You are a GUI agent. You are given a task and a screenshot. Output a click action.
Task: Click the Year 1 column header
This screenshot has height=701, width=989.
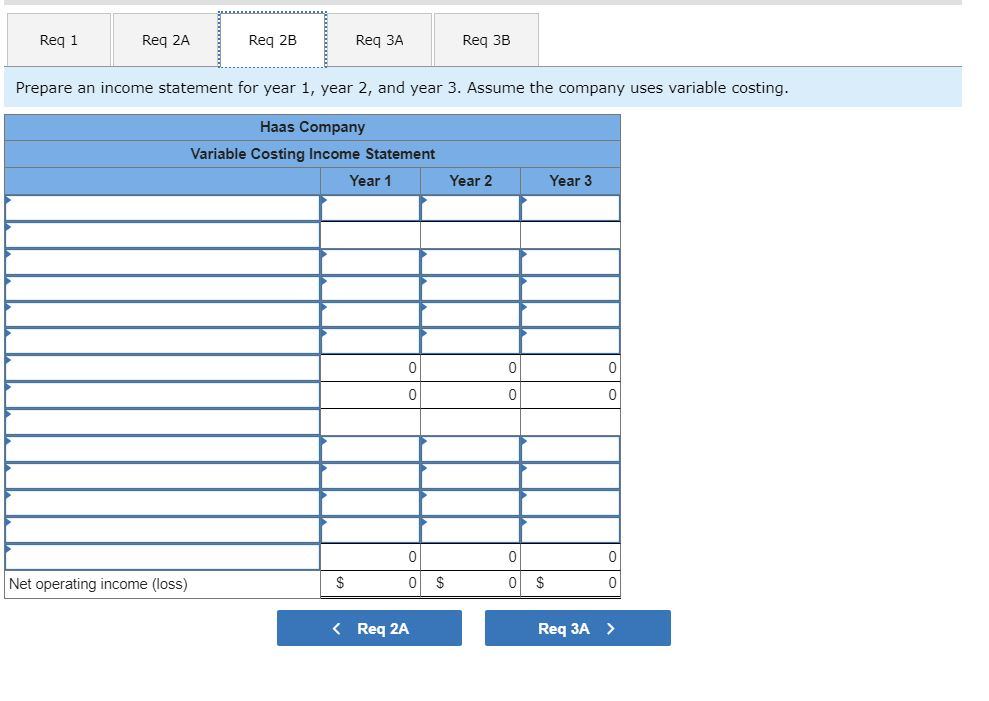[x=370, y=181]
